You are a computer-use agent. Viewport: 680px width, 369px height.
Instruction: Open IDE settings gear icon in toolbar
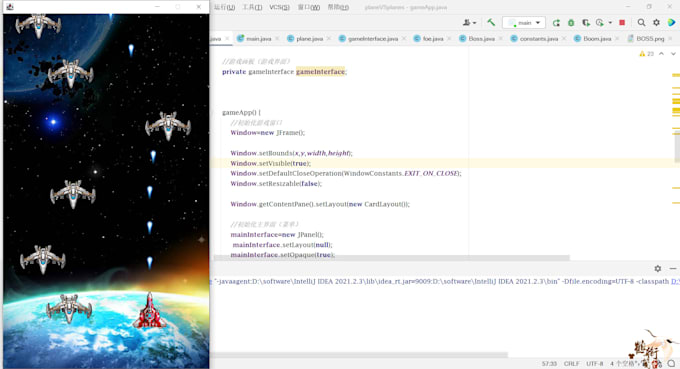click(x=657, y=23)
